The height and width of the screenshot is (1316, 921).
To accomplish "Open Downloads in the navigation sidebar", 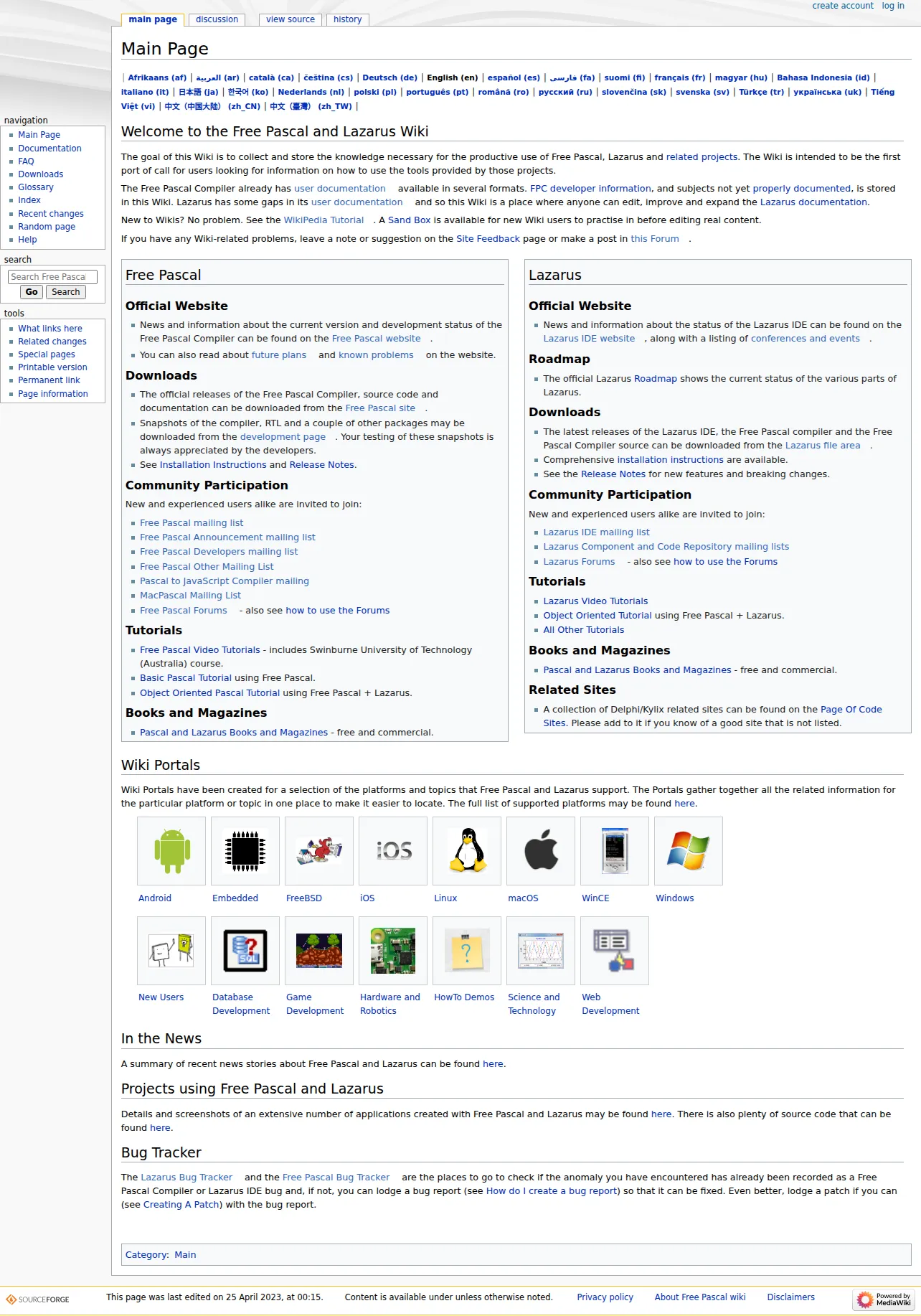I will [x=41, y=174].
